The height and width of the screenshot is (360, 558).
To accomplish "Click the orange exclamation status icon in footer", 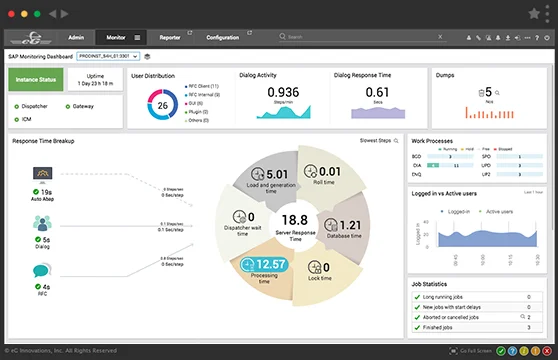I will pos(535,351).
